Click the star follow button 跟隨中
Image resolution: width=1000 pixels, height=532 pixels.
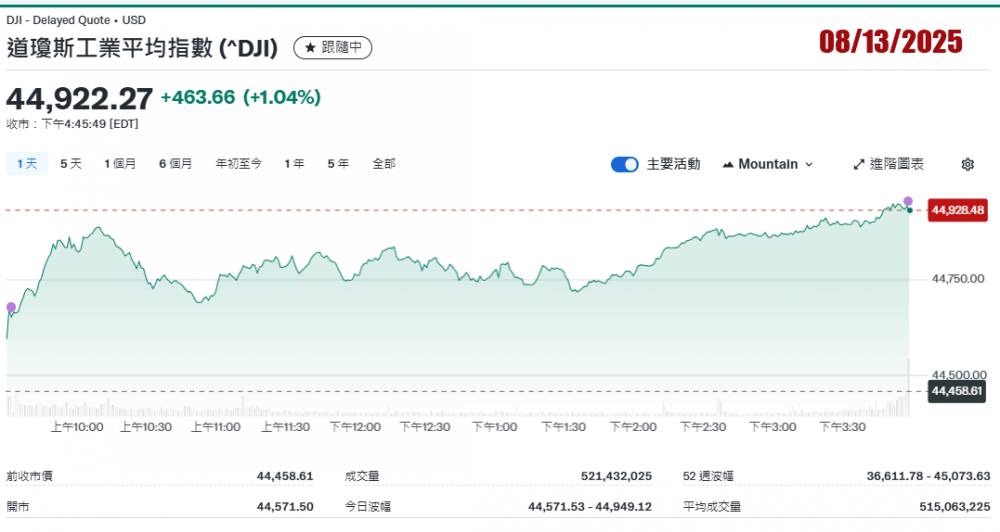click(x=332, y=47)
